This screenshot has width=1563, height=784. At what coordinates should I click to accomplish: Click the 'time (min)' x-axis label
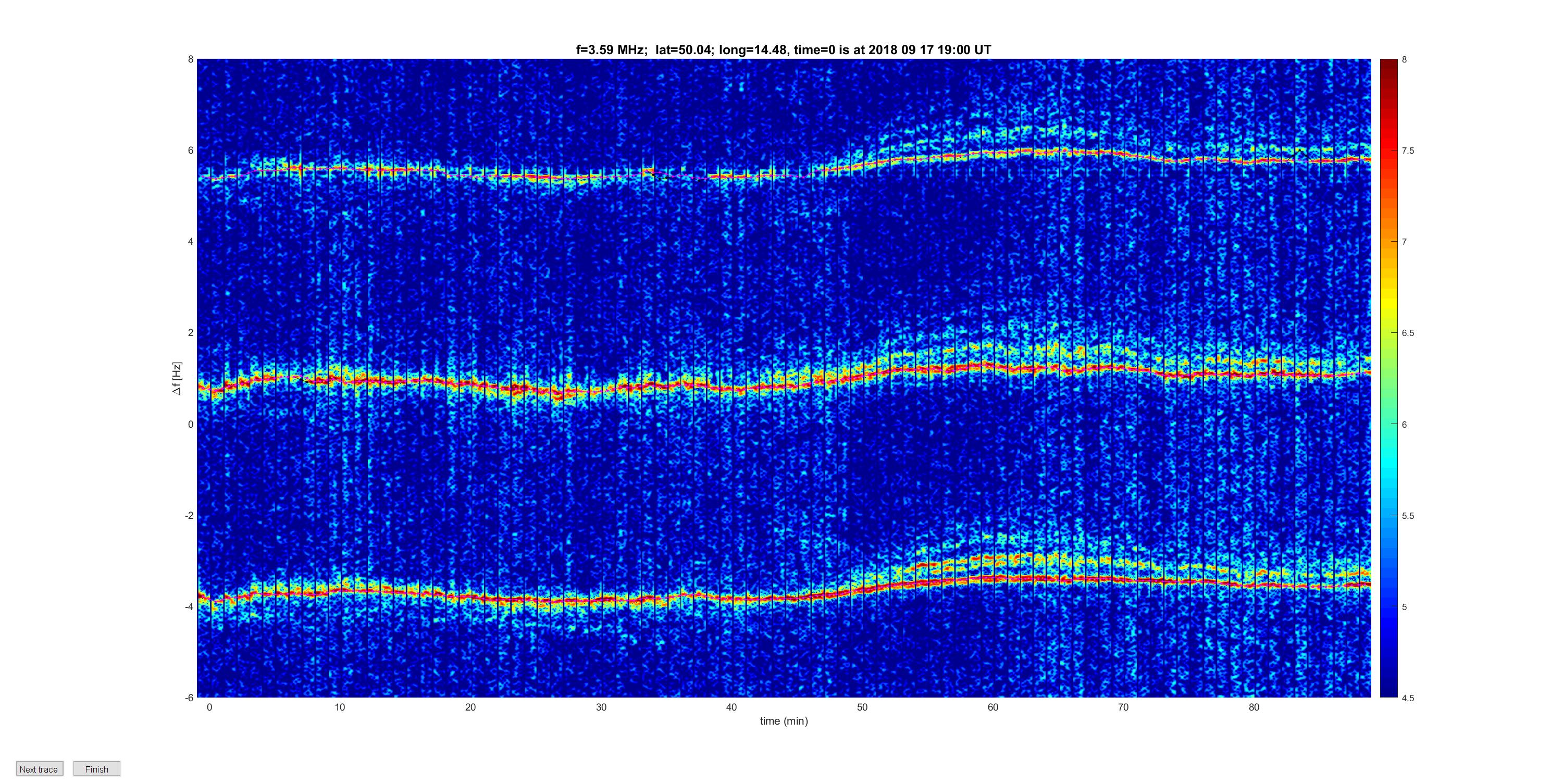click(784, 721)
